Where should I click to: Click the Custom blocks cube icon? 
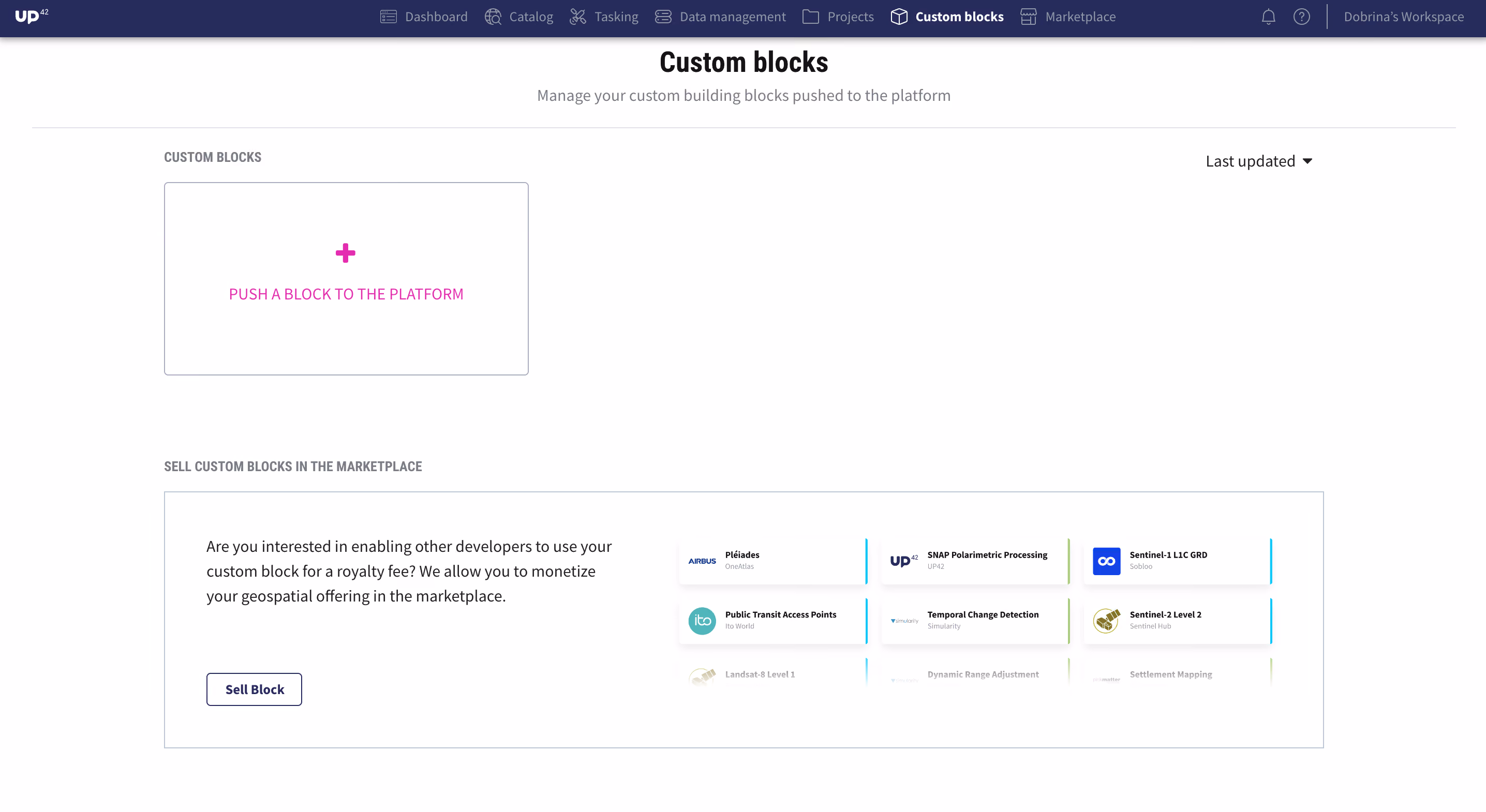coord(899,17)
